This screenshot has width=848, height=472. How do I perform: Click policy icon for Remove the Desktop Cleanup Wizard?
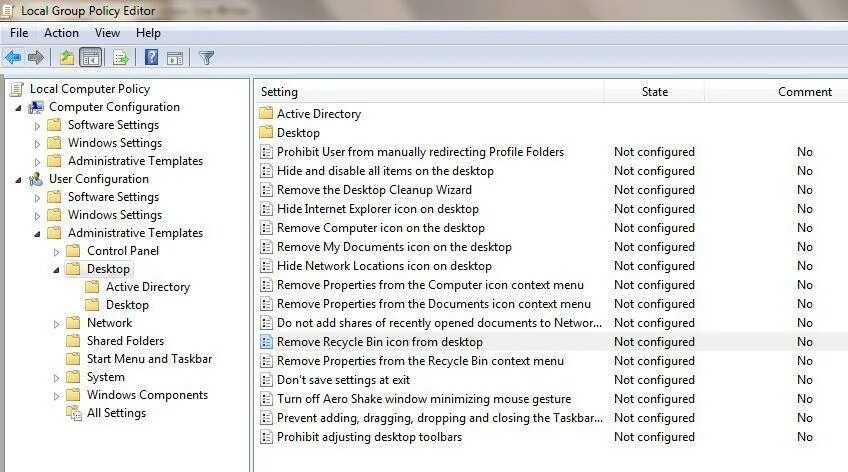point(266,190)
